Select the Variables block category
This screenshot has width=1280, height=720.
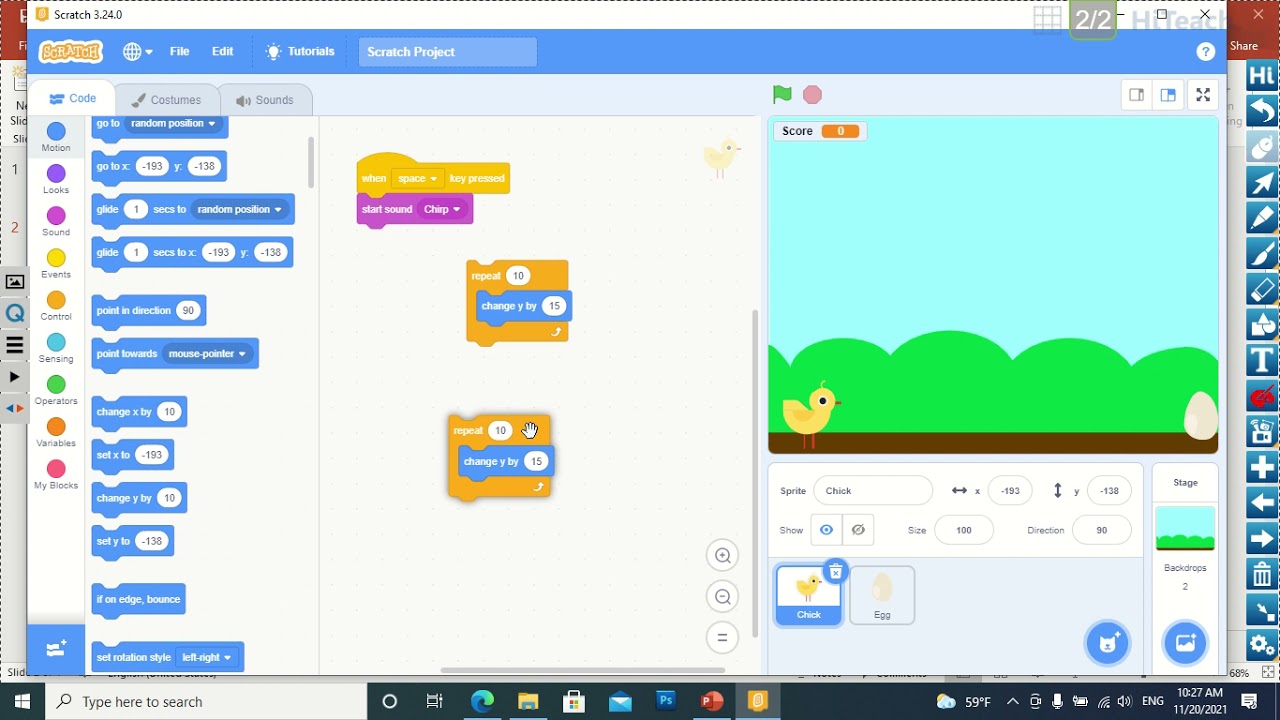pyautogui.click(x=56, y=432)
